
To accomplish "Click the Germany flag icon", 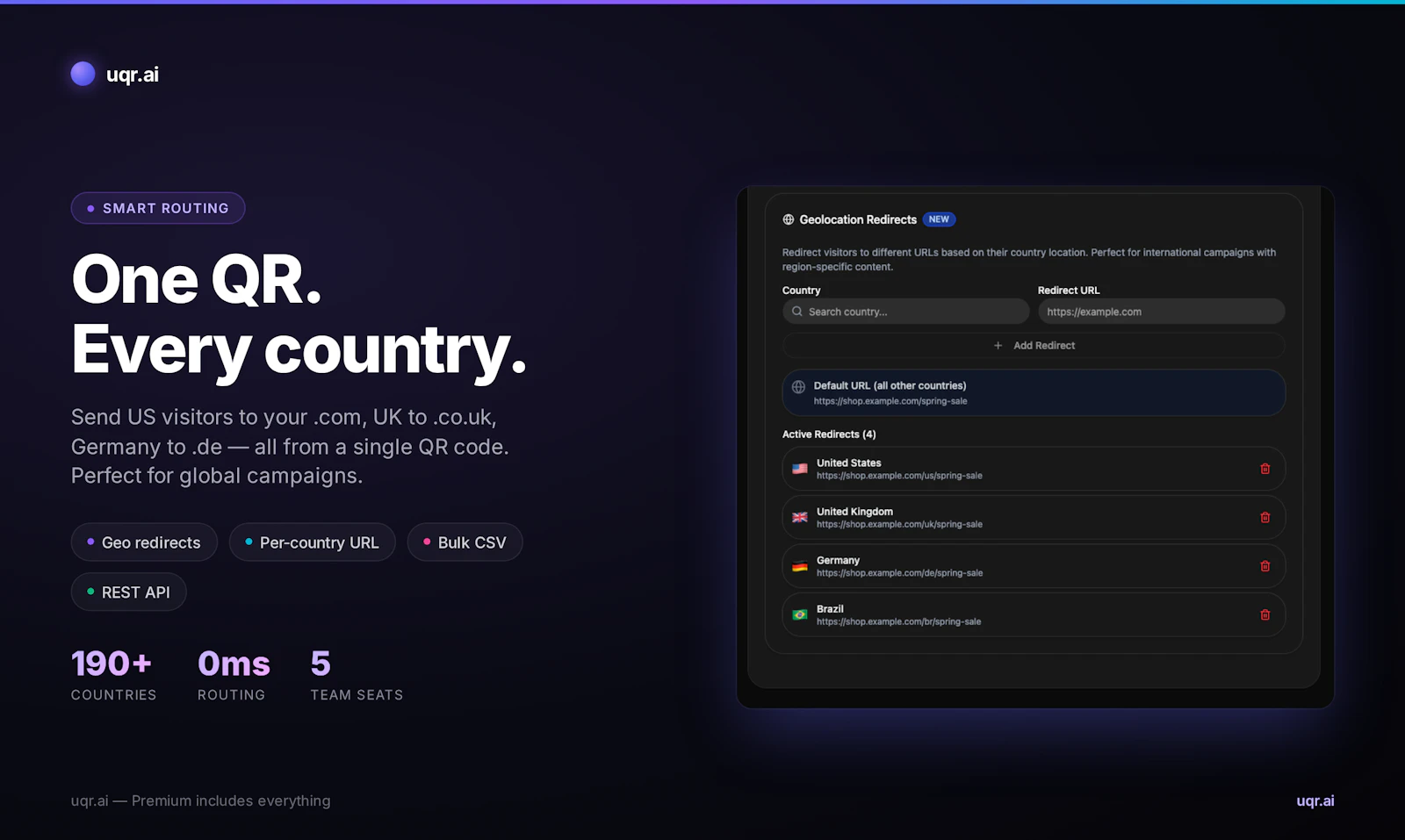I will click(x=800, y=566).
